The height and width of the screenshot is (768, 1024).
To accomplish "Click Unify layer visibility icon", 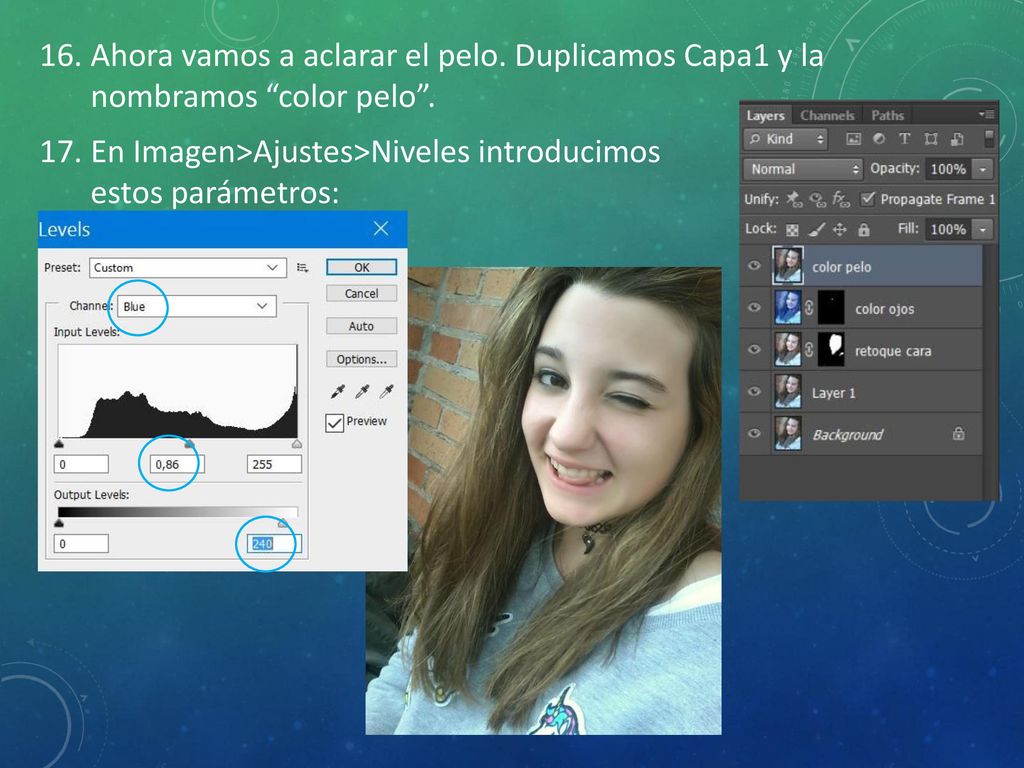I will [x=817, y=199].
